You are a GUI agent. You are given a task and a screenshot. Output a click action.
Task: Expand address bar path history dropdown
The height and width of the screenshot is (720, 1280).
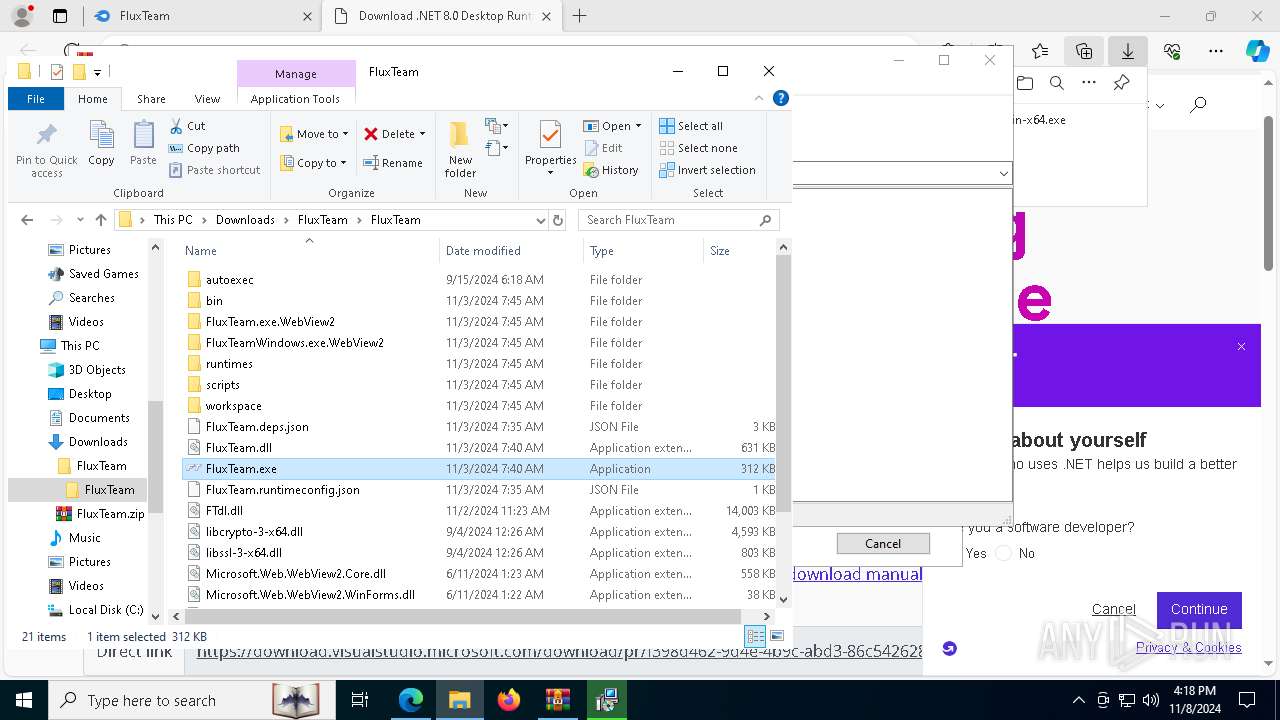pos(541,220)
